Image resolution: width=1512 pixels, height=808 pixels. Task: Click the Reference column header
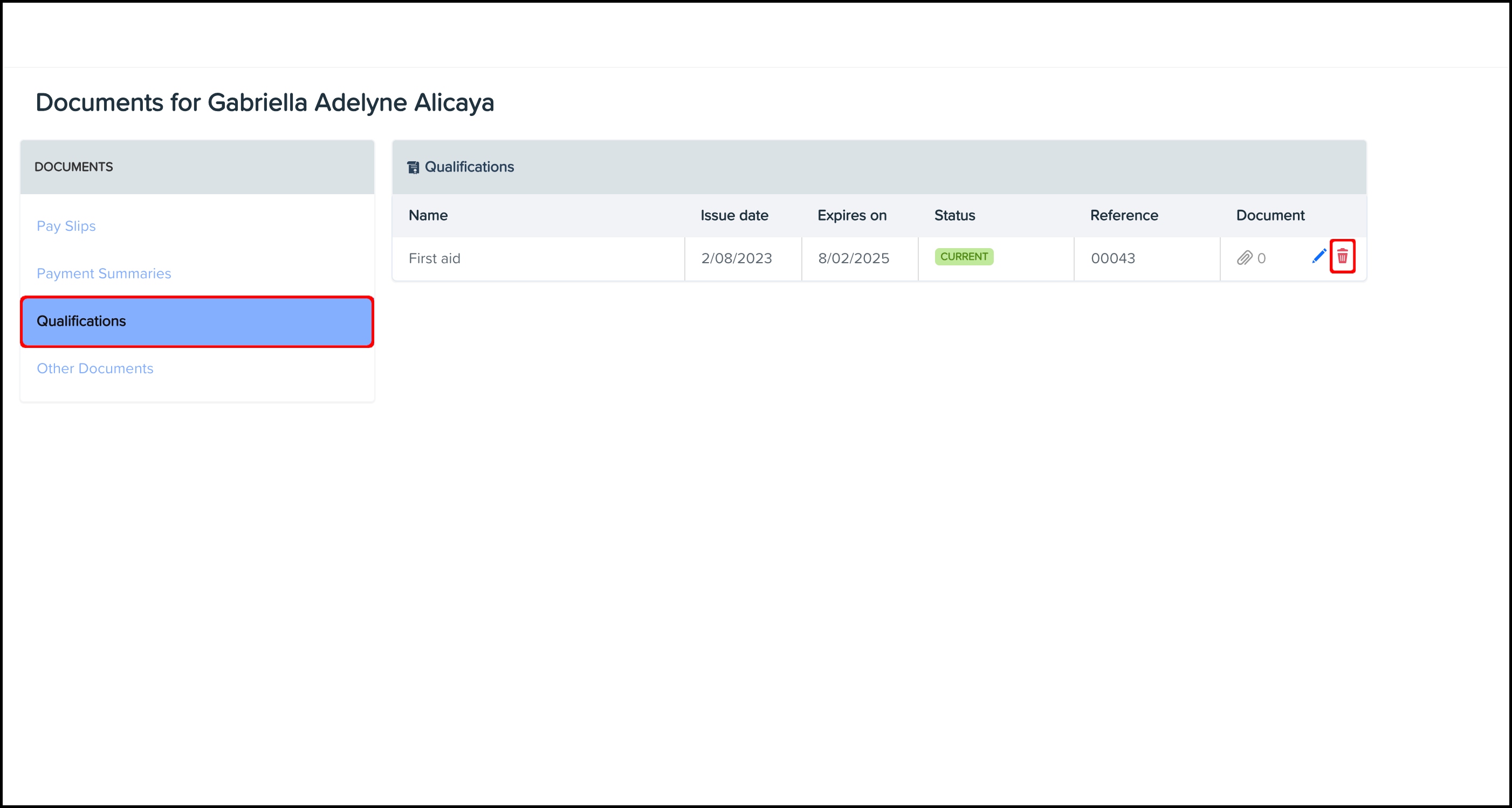tap(1123, 216)
